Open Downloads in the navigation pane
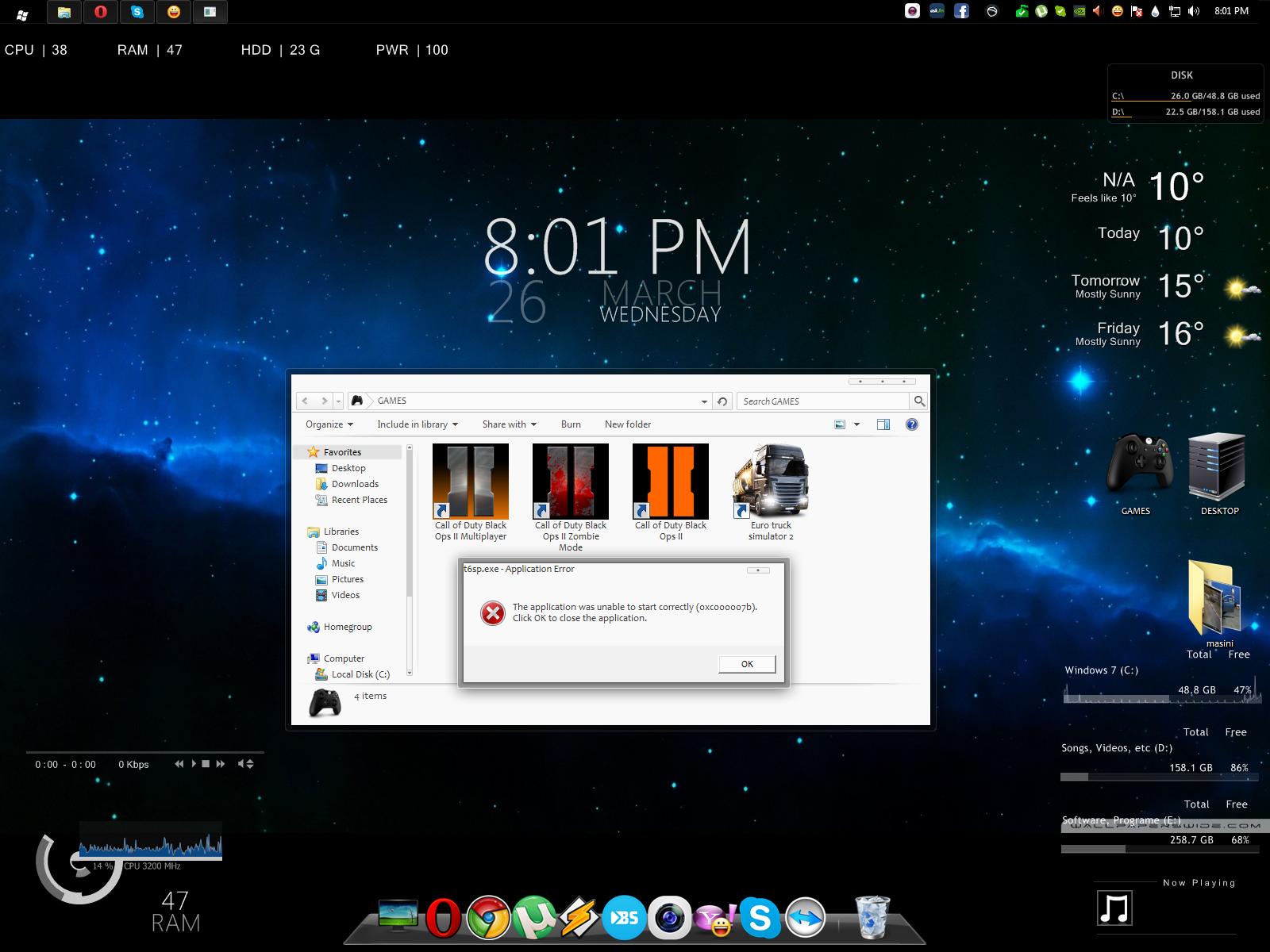This screenshot has height=952, width=1270. tap(355, 484)
